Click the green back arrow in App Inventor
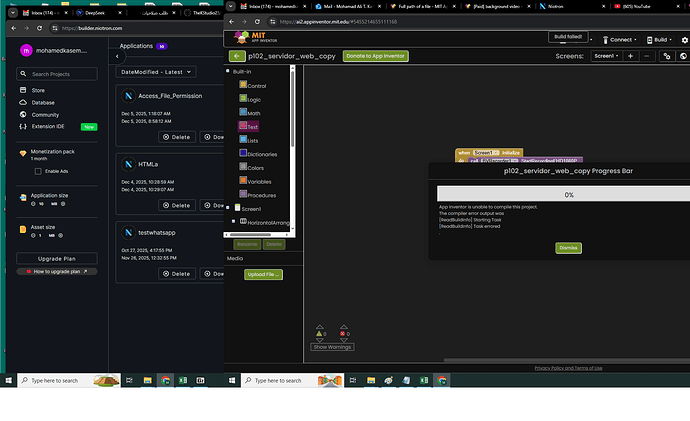This screenshot has width=690, height=421. [237, 56]
